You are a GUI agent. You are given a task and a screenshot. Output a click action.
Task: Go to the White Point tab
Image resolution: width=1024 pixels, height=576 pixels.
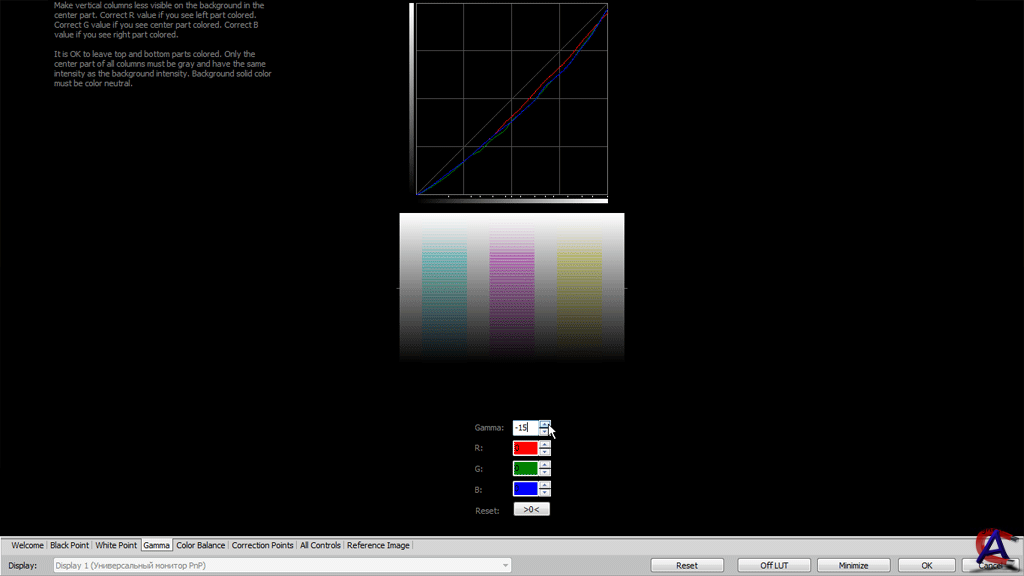115,545
